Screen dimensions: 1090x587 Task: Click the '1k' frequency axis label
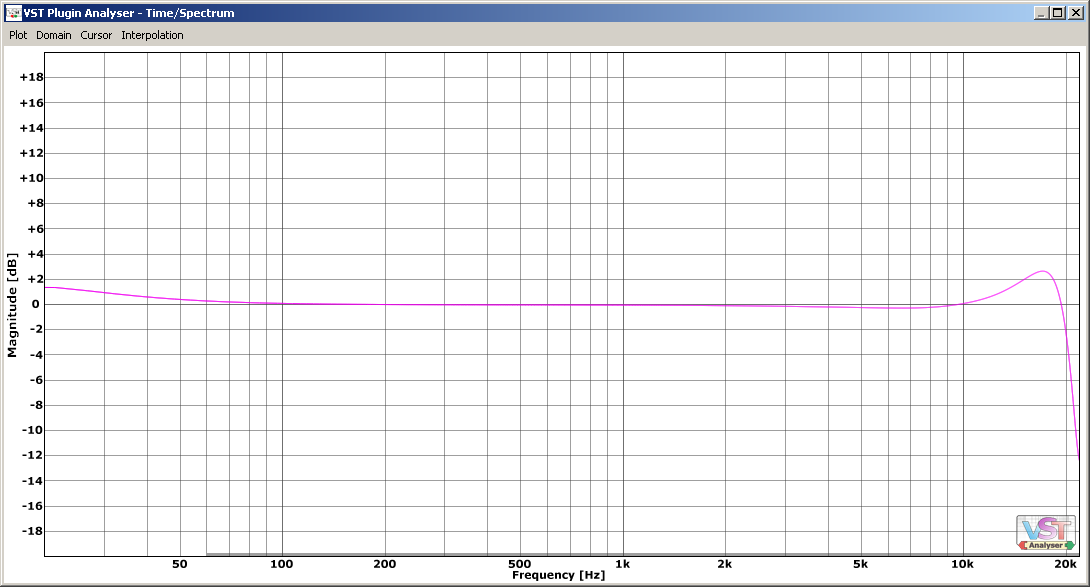click(622, 564)
